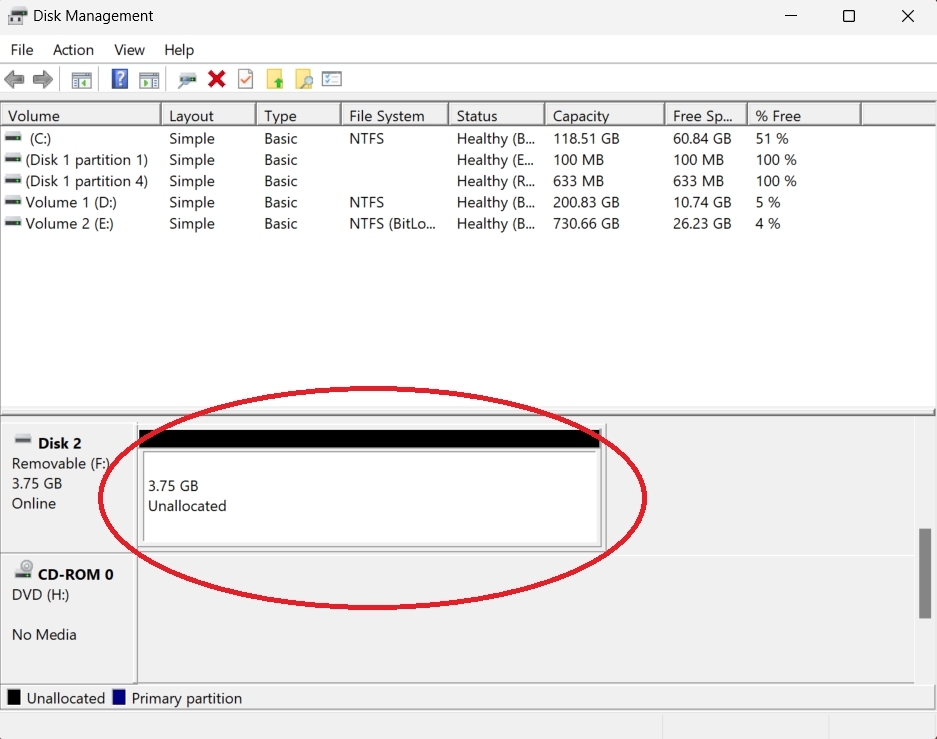Click the vertical scrollbar thumb in disk pane
This screenshot has width=937, height=739.
(925, 574)
